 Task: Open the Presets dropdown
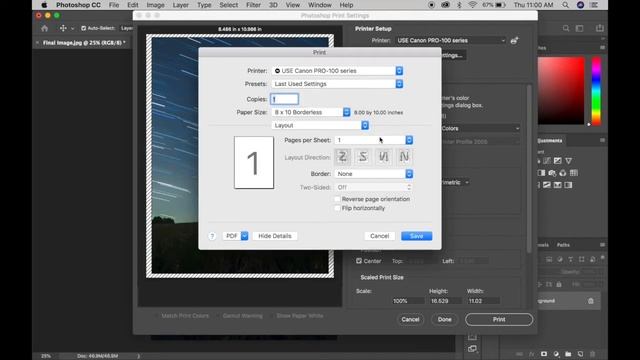[337, 84]
